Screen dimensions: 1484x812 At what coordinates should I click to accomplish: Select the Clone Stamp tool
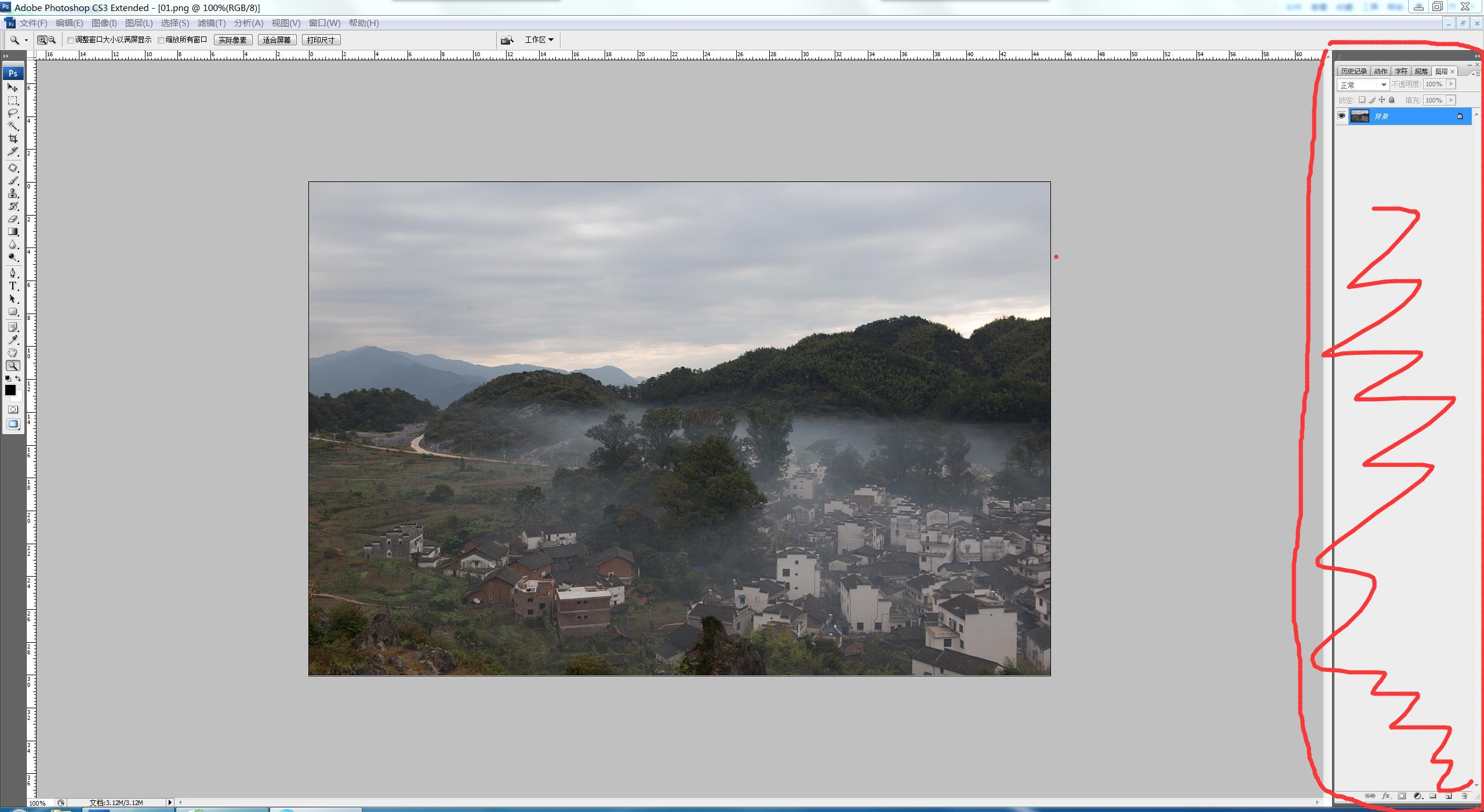pos(12,194)
